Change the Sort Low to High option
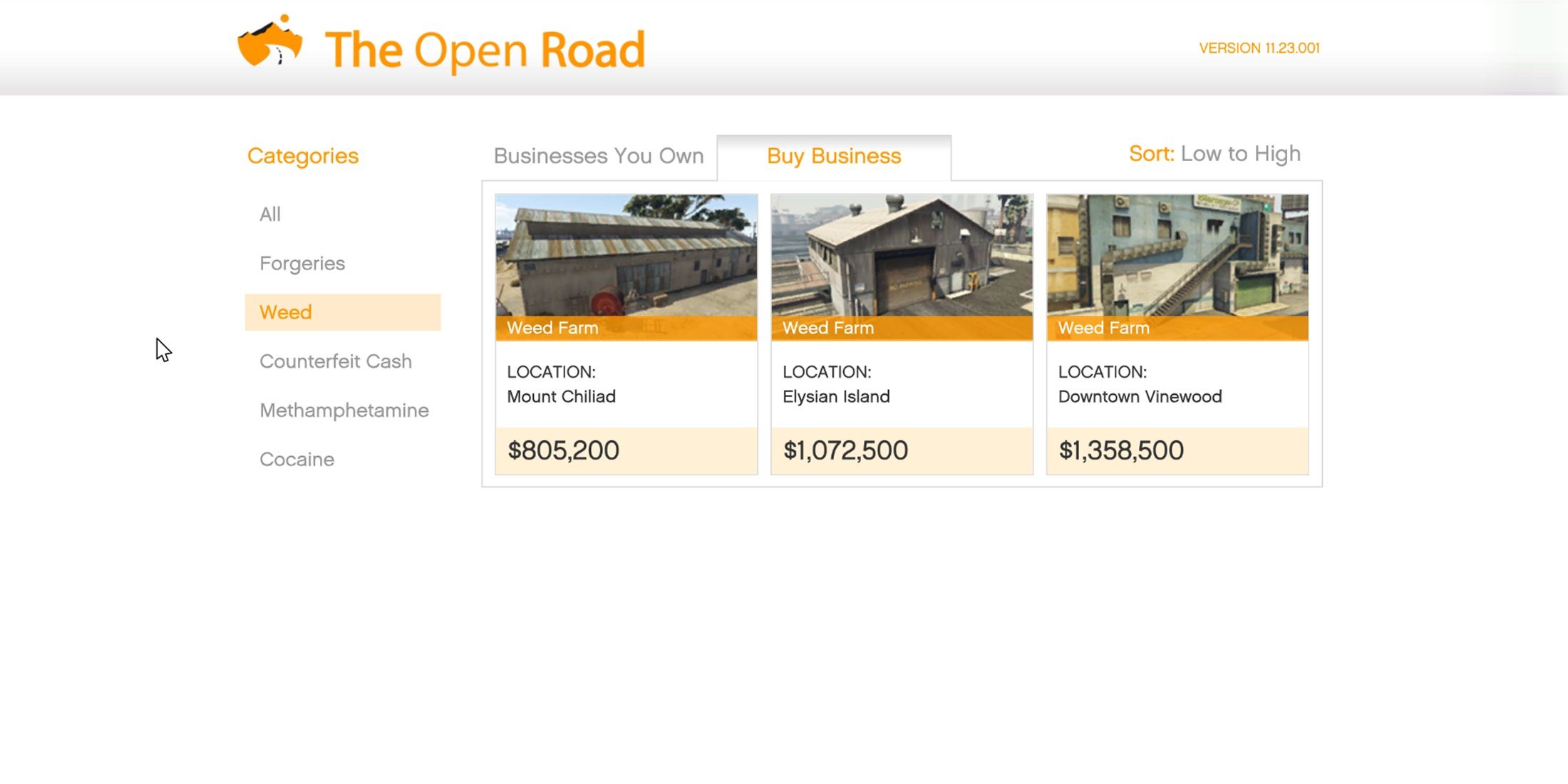This screenshot has width=1568, height=784. tap(1214, 153)
